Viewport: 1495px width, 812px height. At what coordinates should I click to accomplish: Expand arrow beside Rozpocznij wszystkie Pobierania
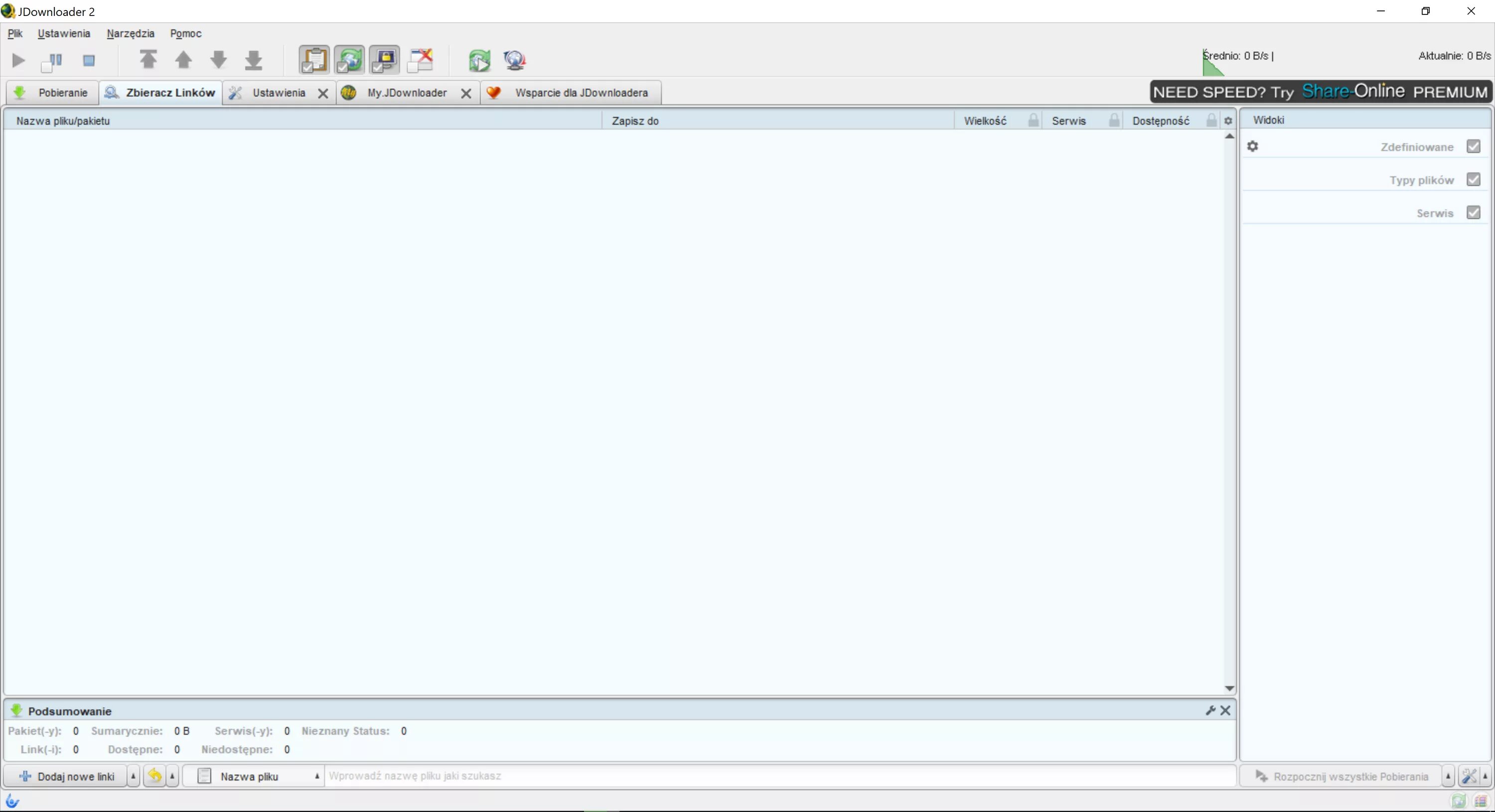click(x=1448, y=776)
